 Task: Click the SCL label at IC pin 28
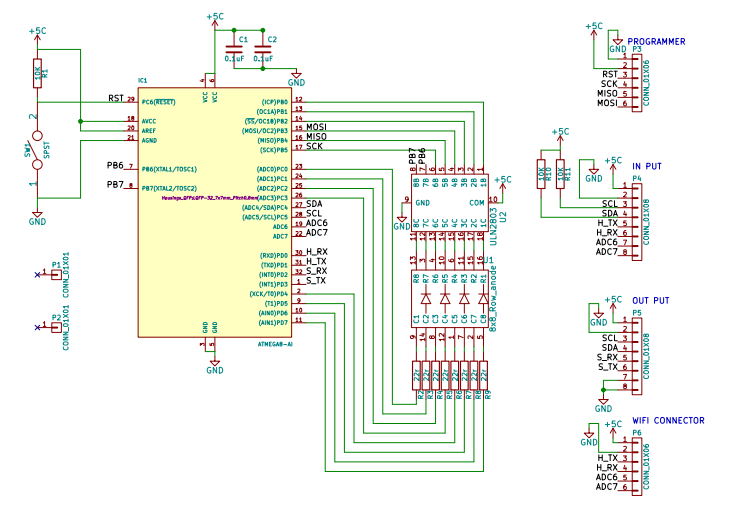tap(314, 213)
